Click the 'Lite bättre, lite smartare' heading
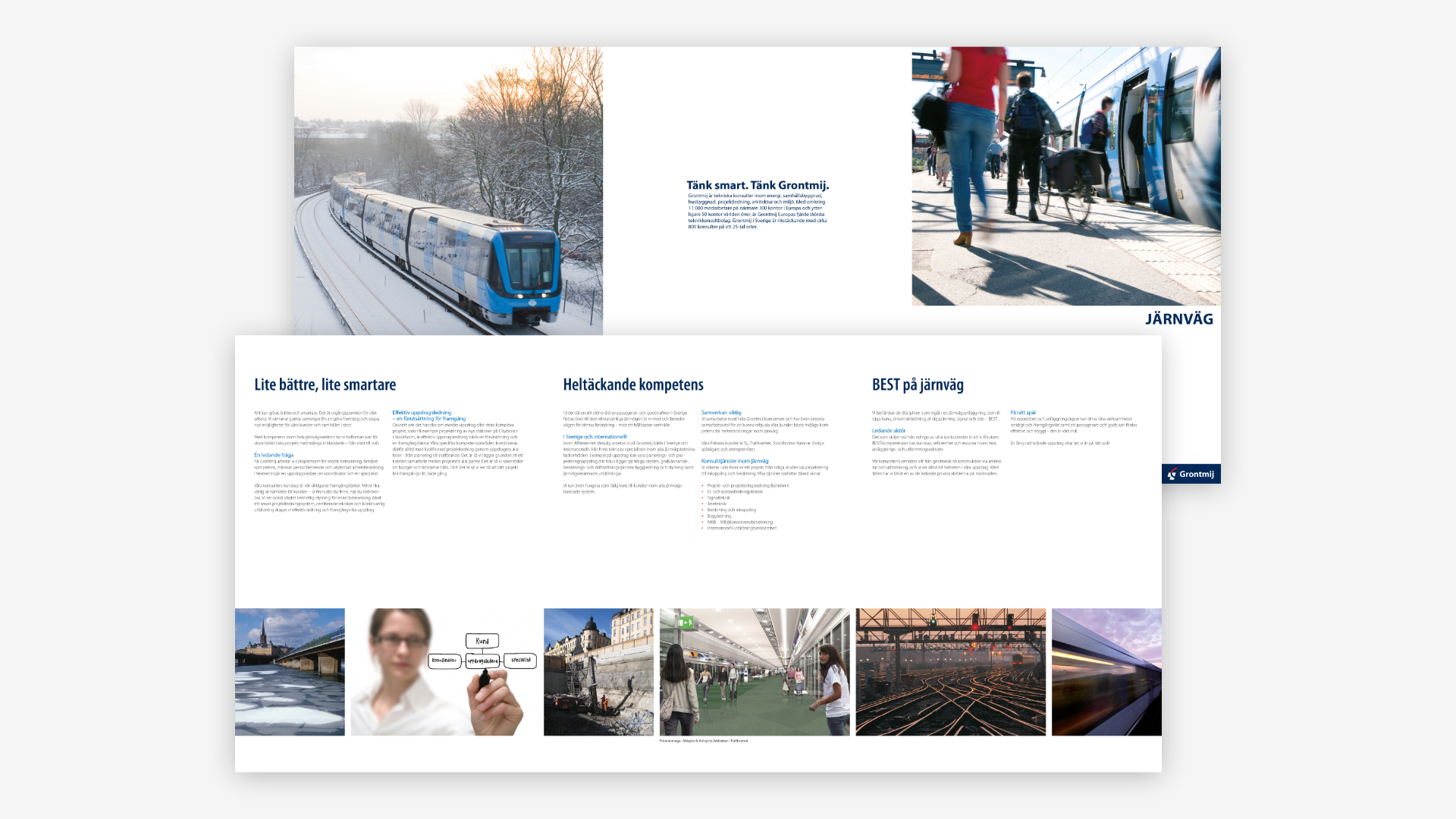 point(325,384)
